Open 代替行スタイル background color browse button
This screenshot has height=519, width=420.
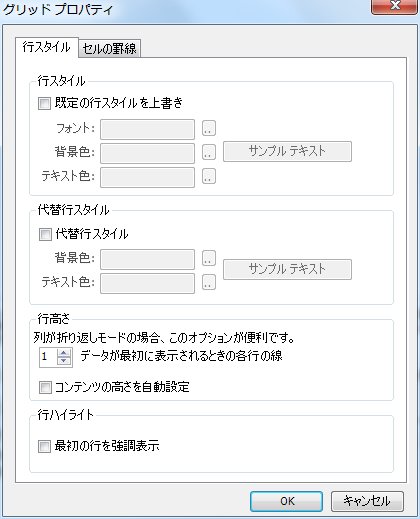click(x=209, y=258)
